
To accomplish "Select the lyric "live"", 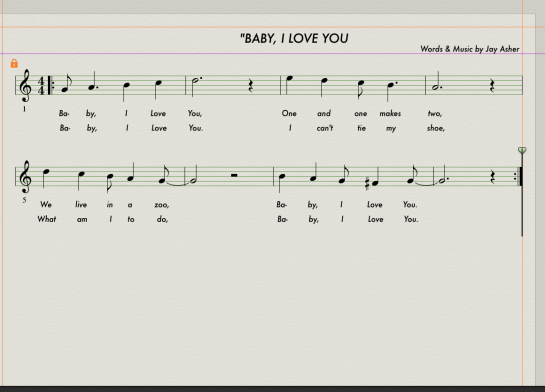I will 81,204.
